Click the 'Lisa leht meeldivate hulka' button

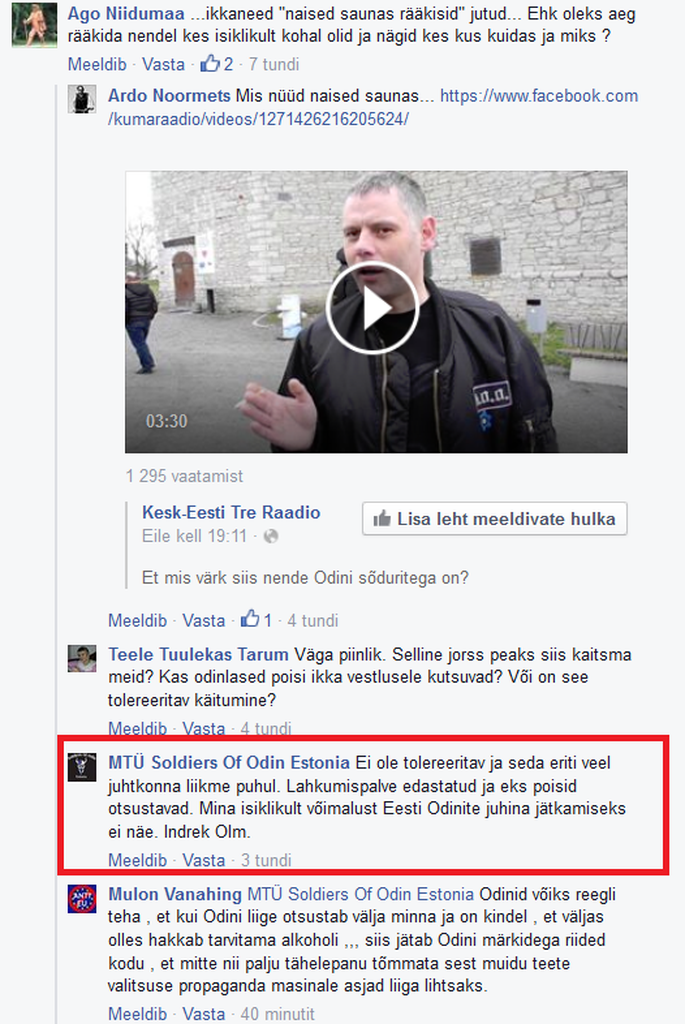pyautogui.click(x=495, y=519)
